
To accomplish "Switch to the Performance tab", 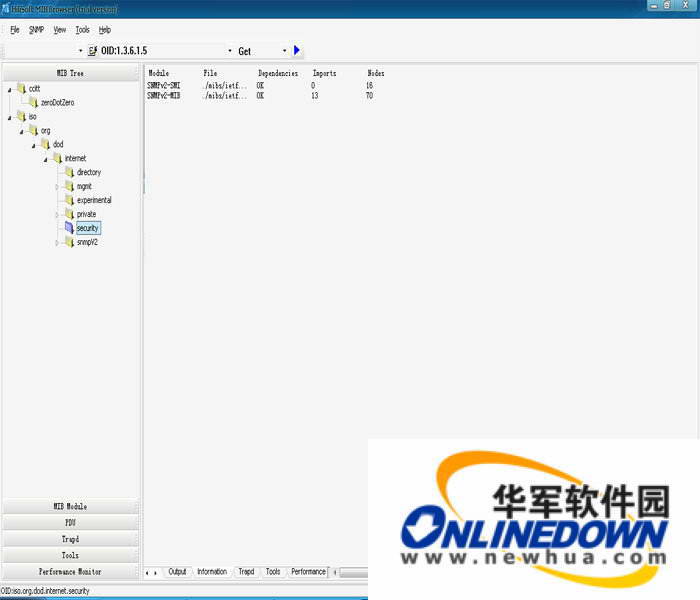I will [x=308, y=571].
